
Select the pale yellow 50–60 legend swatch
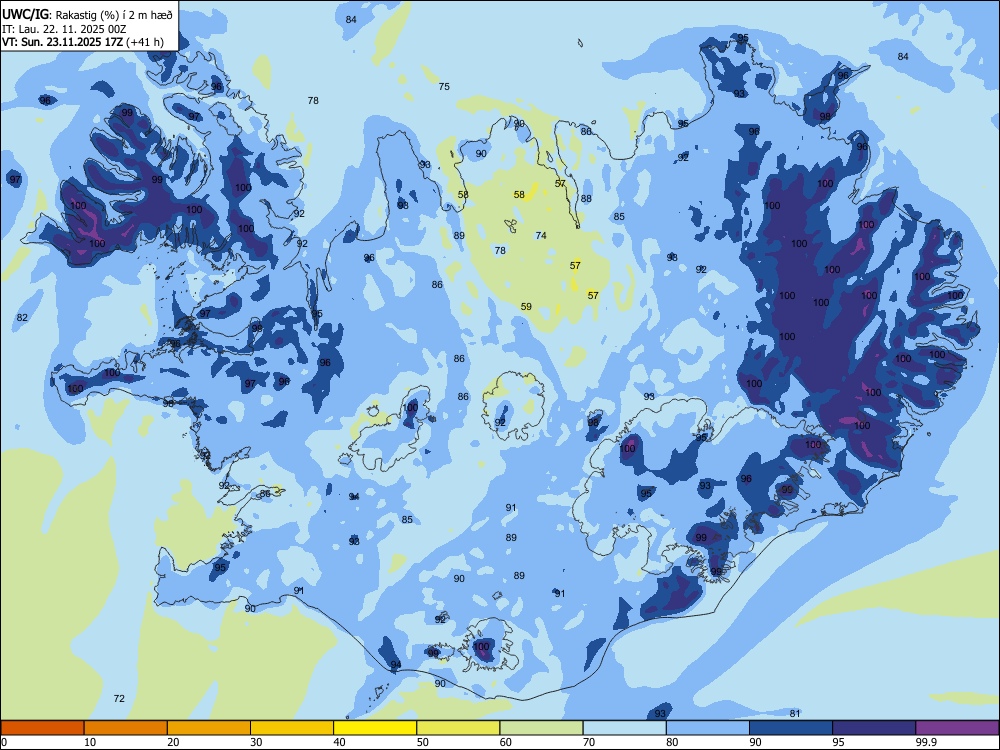(458, 728)
